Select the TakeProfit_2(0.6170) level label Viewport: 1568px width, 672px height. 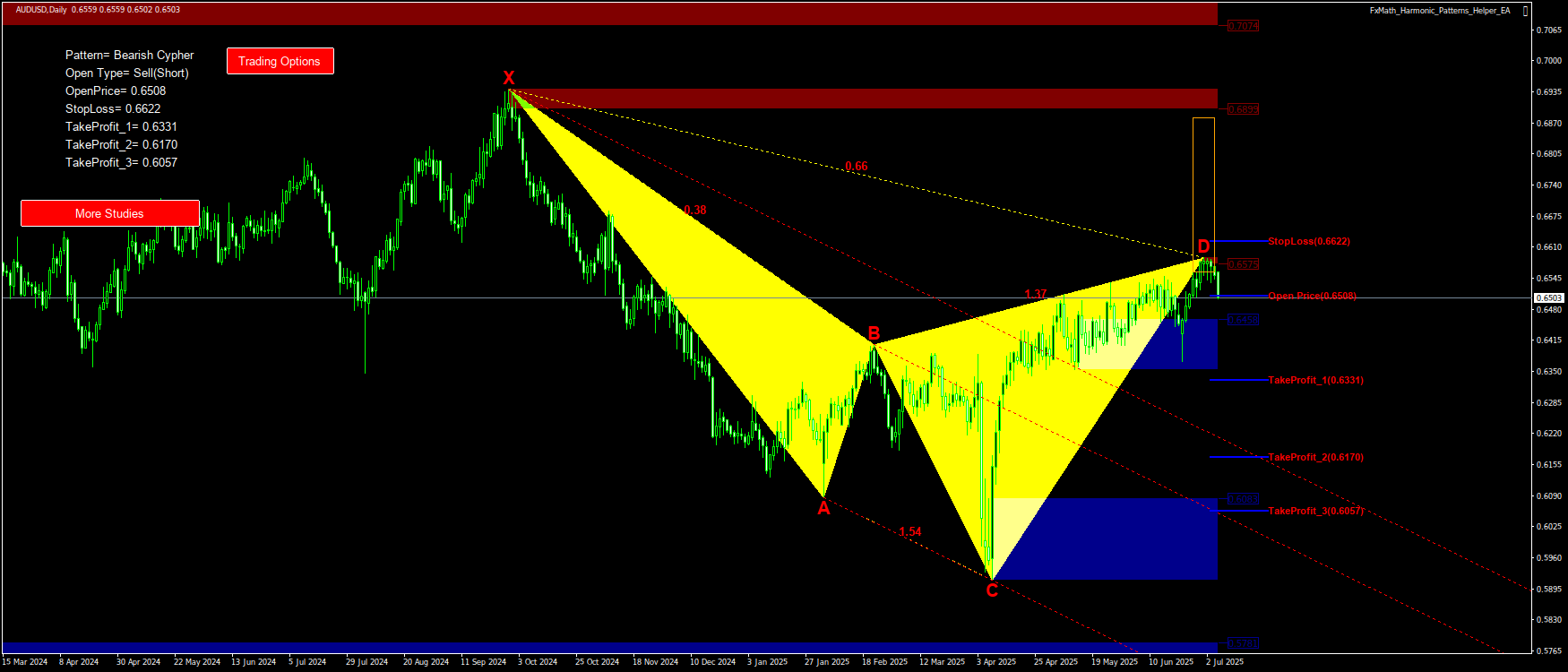coord(1315,457)
